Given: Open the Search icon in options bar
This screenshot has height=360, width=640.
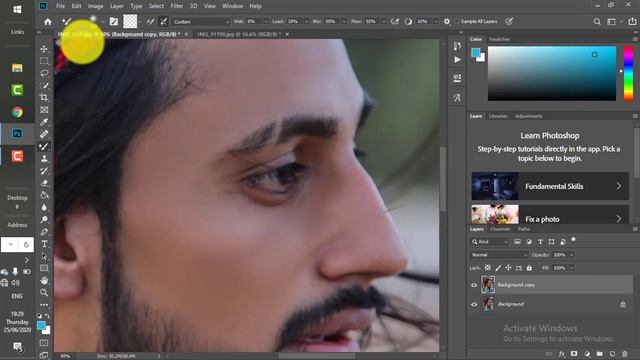Looking at the screenshot, I should tap(597, 22).
